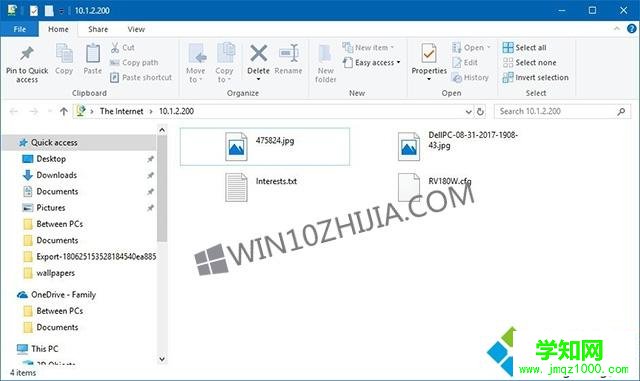The image size is (640, 381).
Task: Open the Quick Access Toolbar customize arrow
Action: point(62,11)
